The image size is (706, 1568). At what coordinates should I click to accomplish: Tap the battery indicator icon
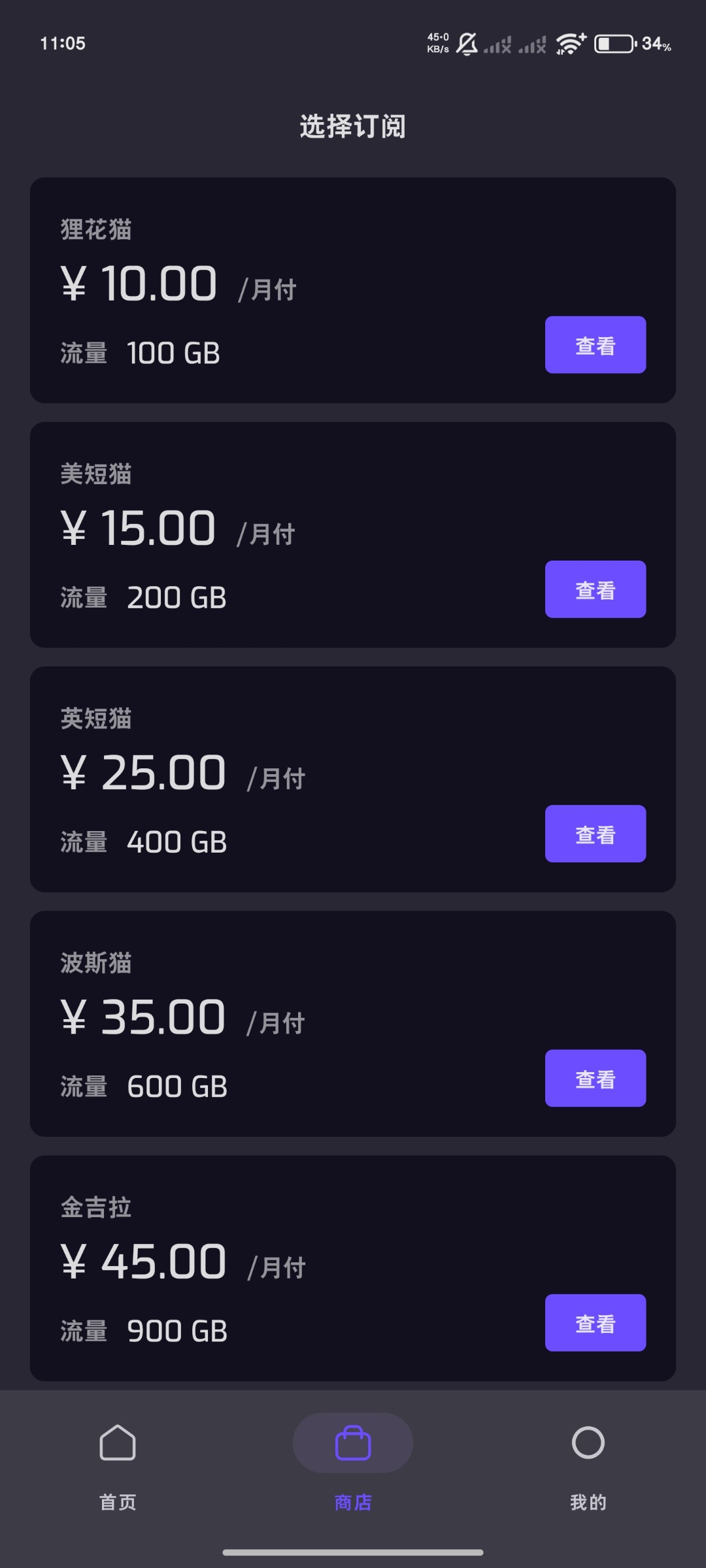(614, 44)
